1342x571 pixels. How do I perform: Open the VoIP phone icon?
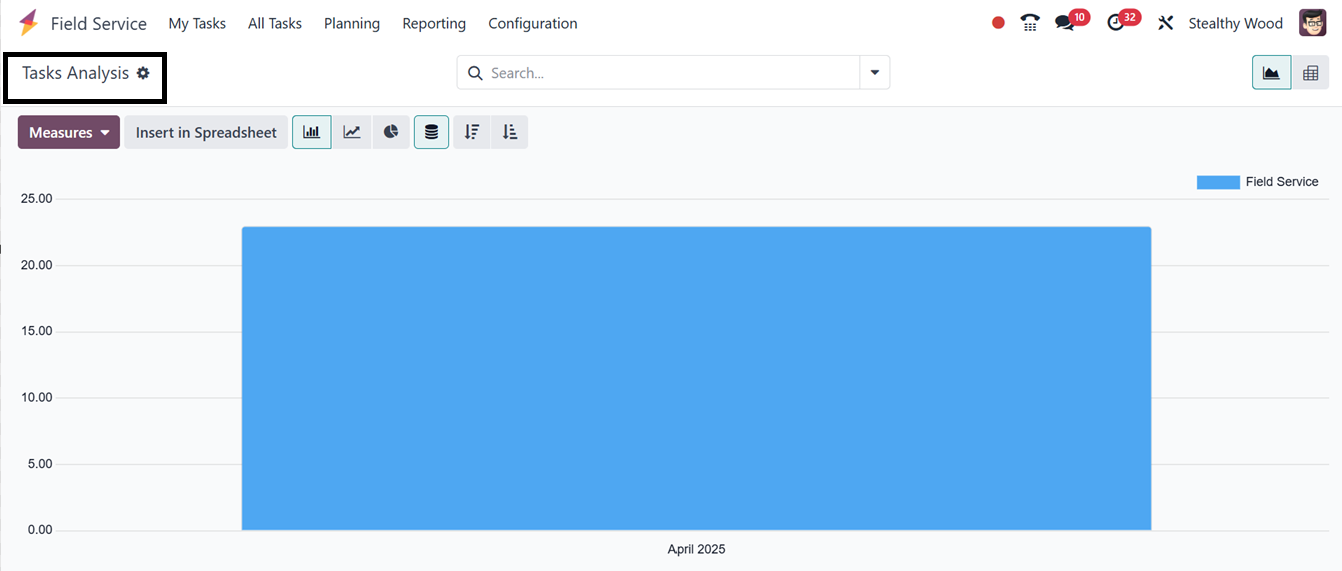[x=1030, y=23]
